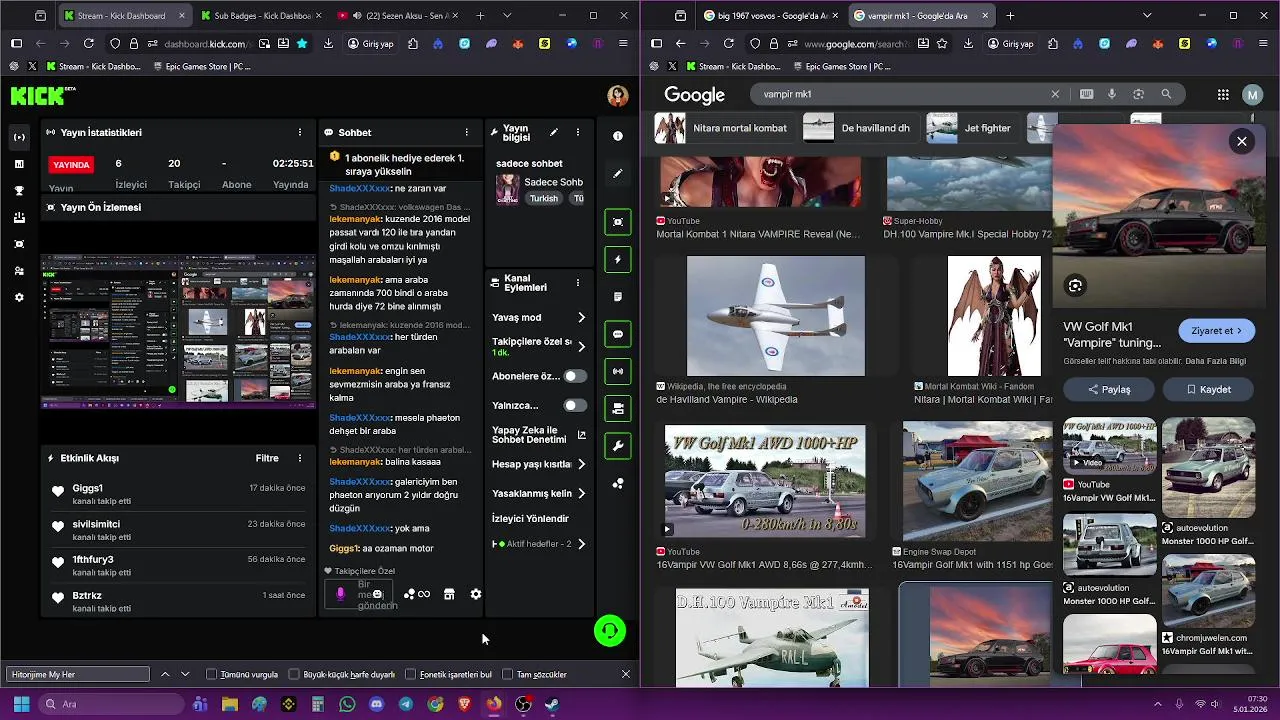Open the green headset support button
This screenshot has height=720, width=1280.
click(610, 631)
